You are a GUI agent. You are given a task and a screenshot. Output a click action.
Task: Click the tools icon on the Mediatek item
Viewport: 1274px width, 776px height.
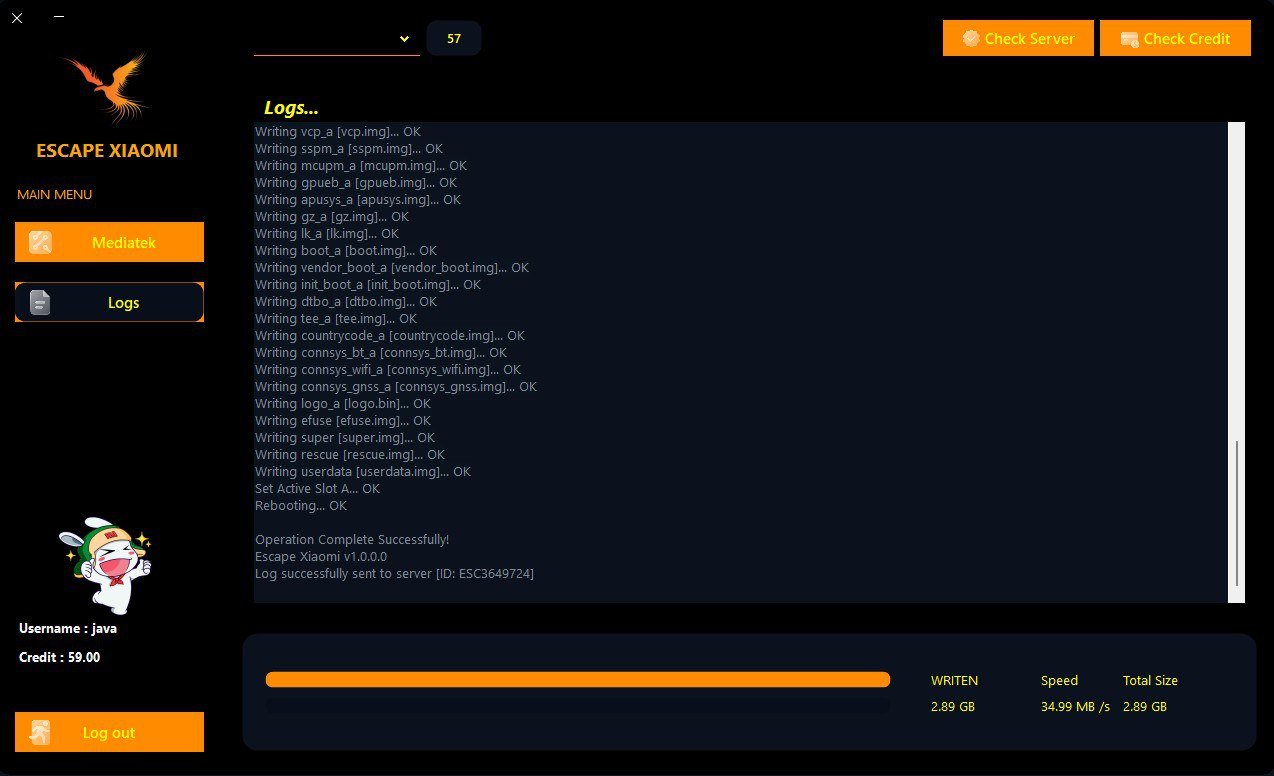[x=40, y=242]
